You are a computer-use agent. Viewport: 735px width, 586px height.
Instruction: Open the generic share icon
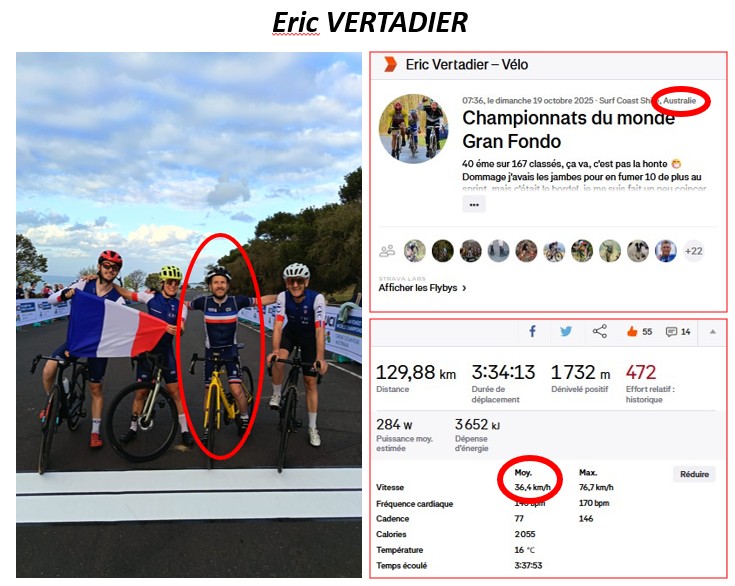point(600,331)
